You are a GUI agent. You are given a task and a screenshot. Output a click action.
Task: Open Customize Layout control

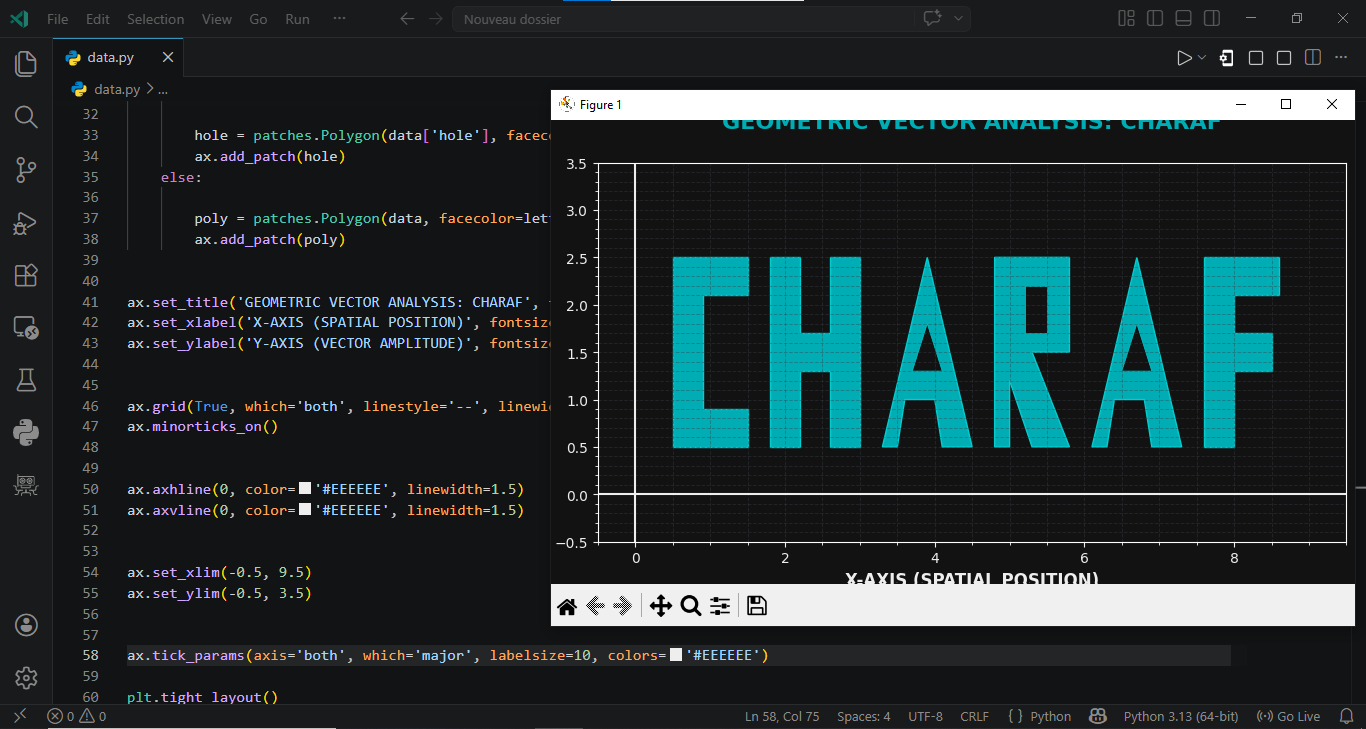[1127, 19]
